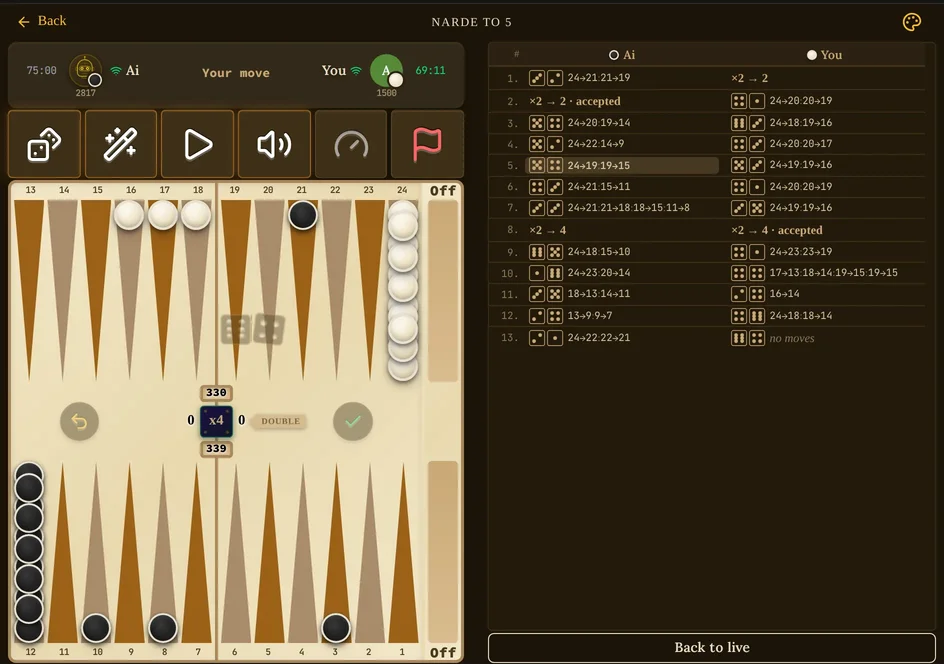Select Ai move 24→21:21→19 in row 1
The height and width of the screenshot is (664, 944).
tap(598, 78)
